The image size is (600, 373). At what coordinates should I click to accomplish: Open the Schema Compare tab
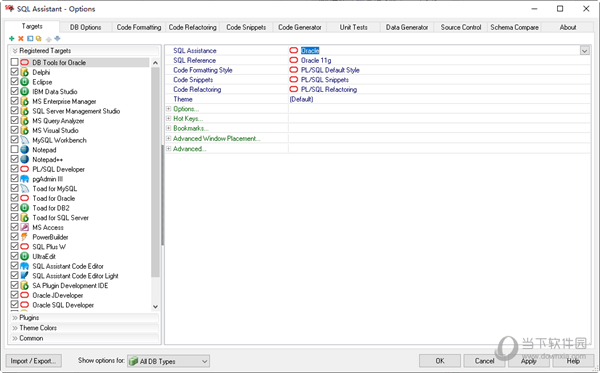[514, 27]
